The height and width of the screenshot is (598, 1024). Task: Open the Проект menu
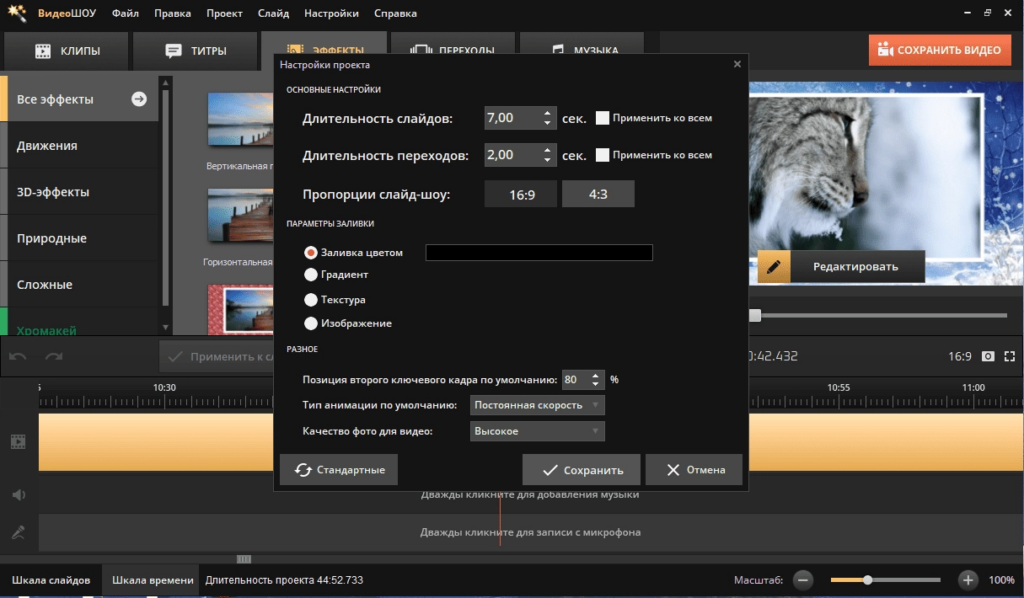[x=224, y=13]
